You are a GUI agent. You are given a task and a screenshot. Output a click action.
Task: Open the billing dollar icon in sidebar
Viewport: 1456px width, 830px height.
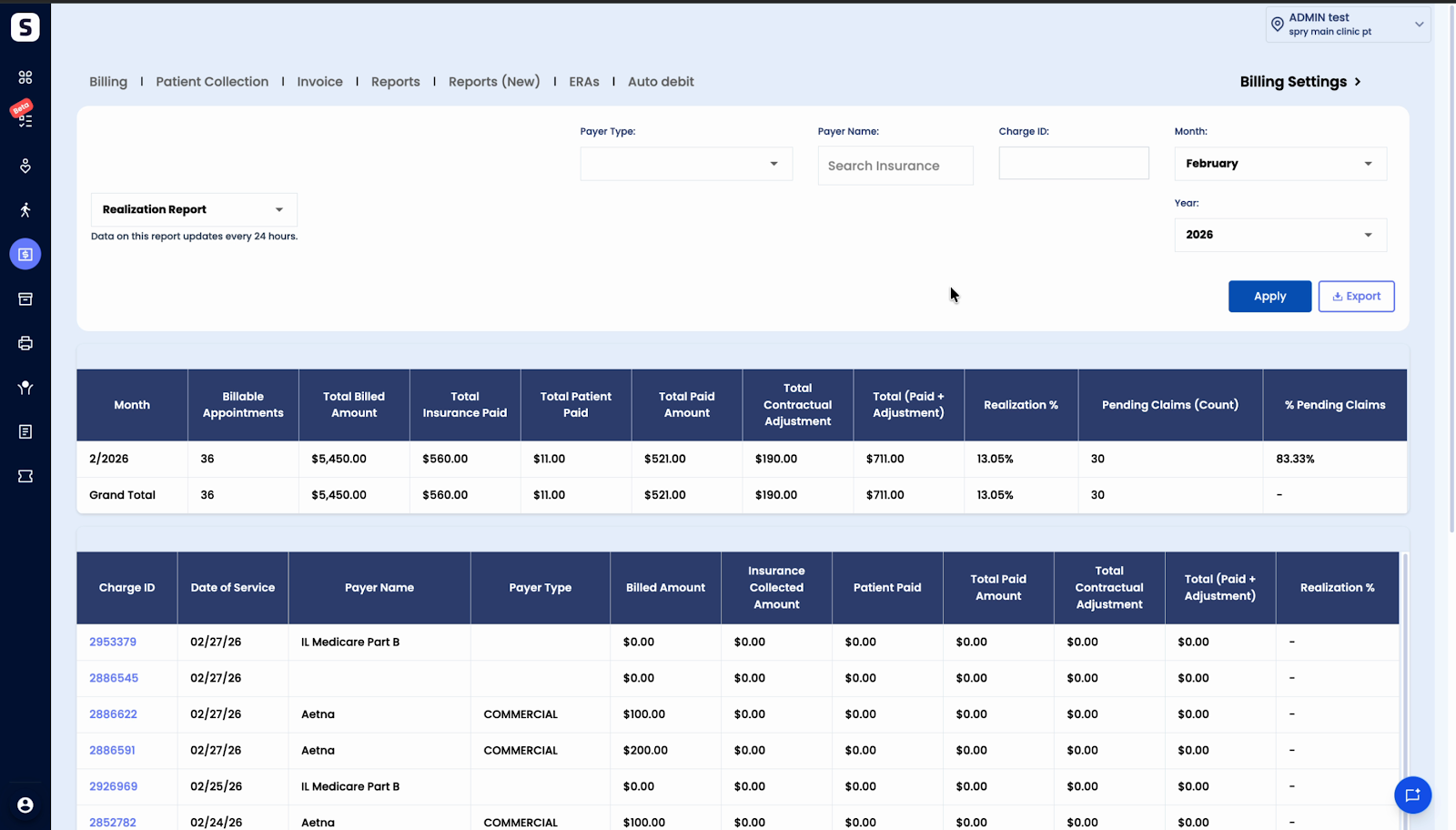[25, 254]
